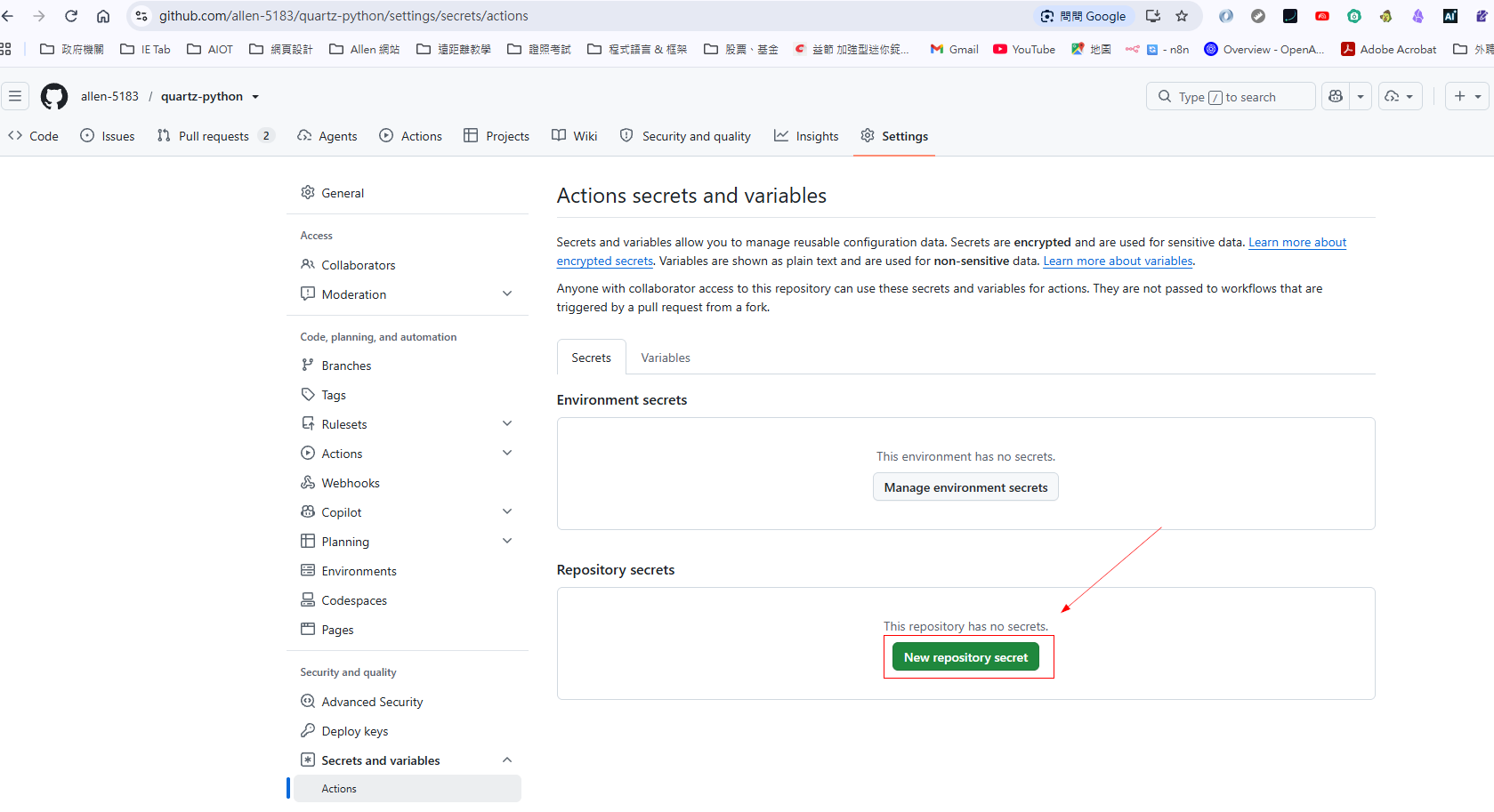Click the site information icon in address bar
The height and width of the screenshot is (812, 1494).
(x=141, y=16)
